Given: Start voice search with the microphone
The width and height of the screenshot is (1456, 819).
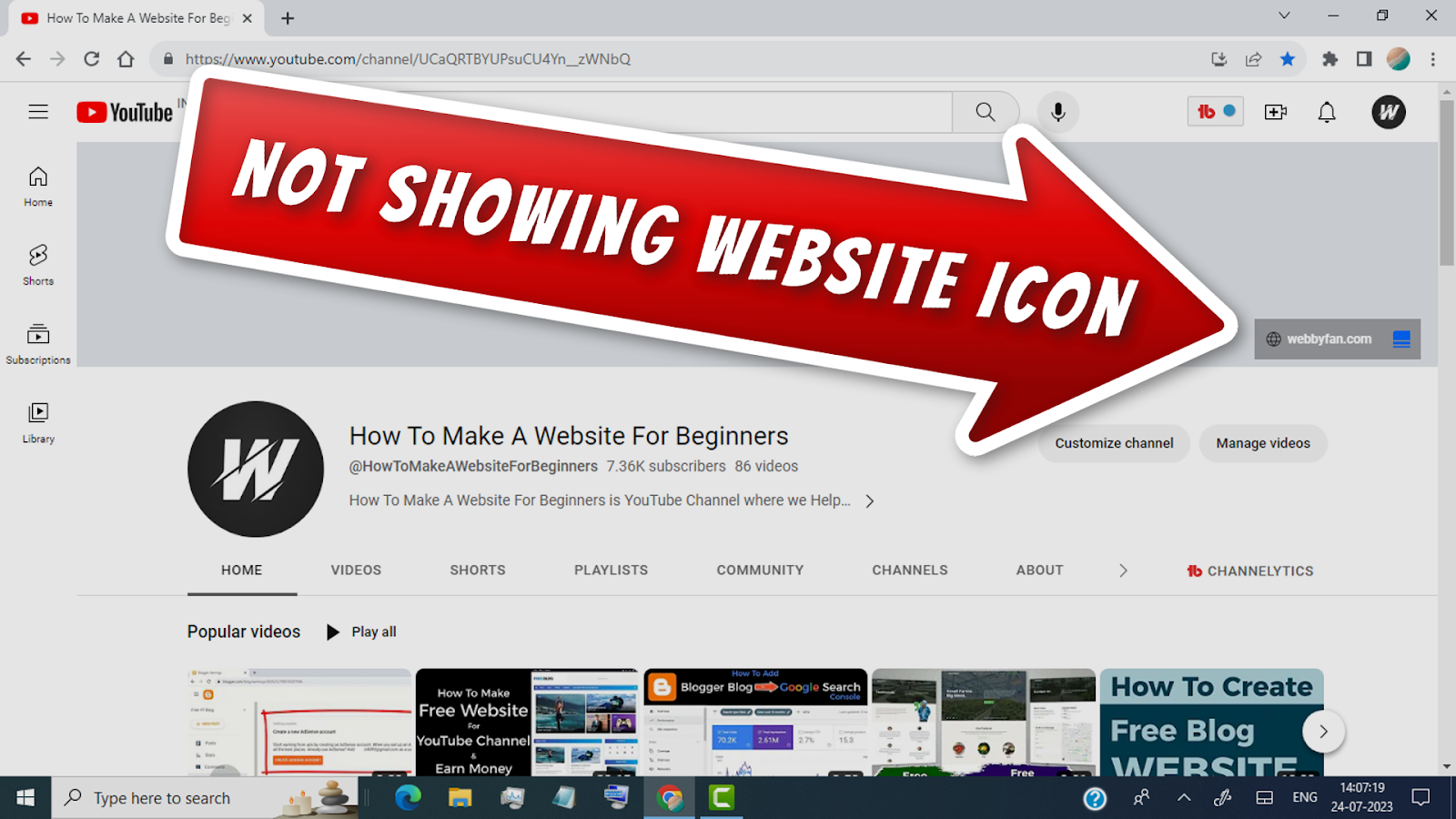Looking at the screenshot, I should point(1057,112).
